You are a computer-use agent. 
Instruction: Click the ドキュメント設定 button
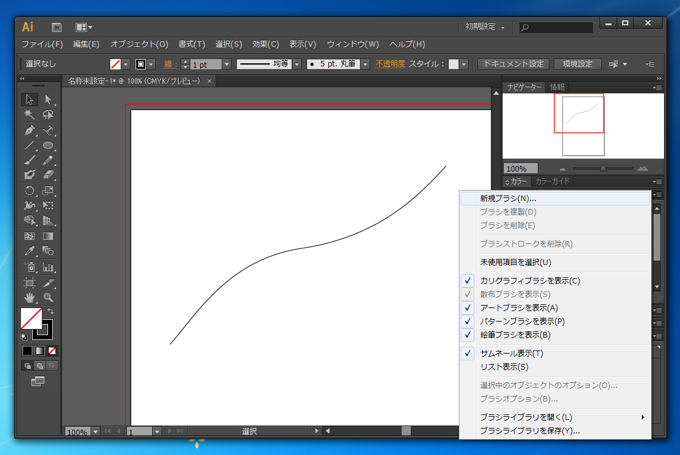click(513, 64)
